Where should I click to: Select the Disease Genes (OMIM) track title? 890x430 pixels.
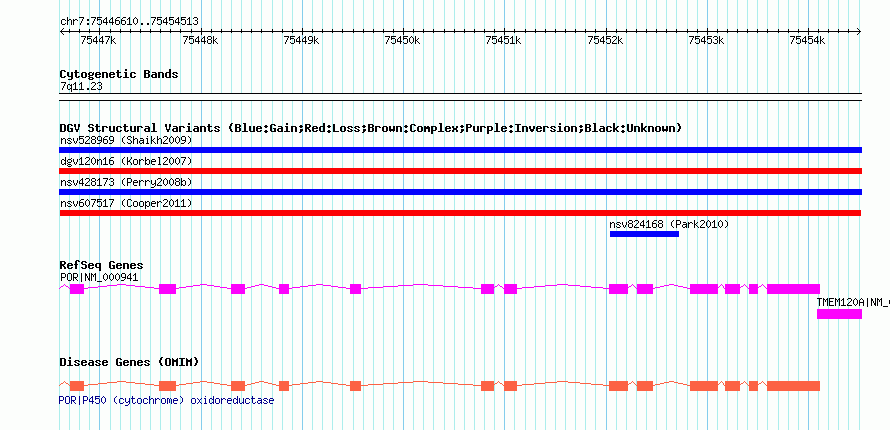pos(129,362)
